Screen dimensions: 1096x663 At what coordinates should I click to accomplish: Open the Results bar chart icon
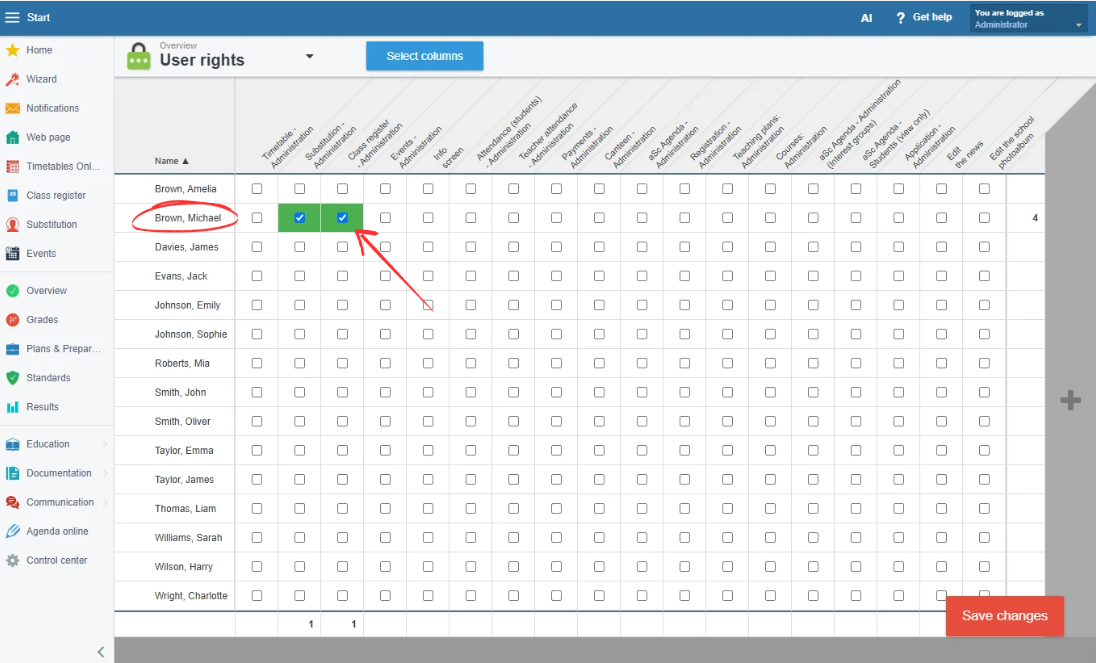coord(13,407)
